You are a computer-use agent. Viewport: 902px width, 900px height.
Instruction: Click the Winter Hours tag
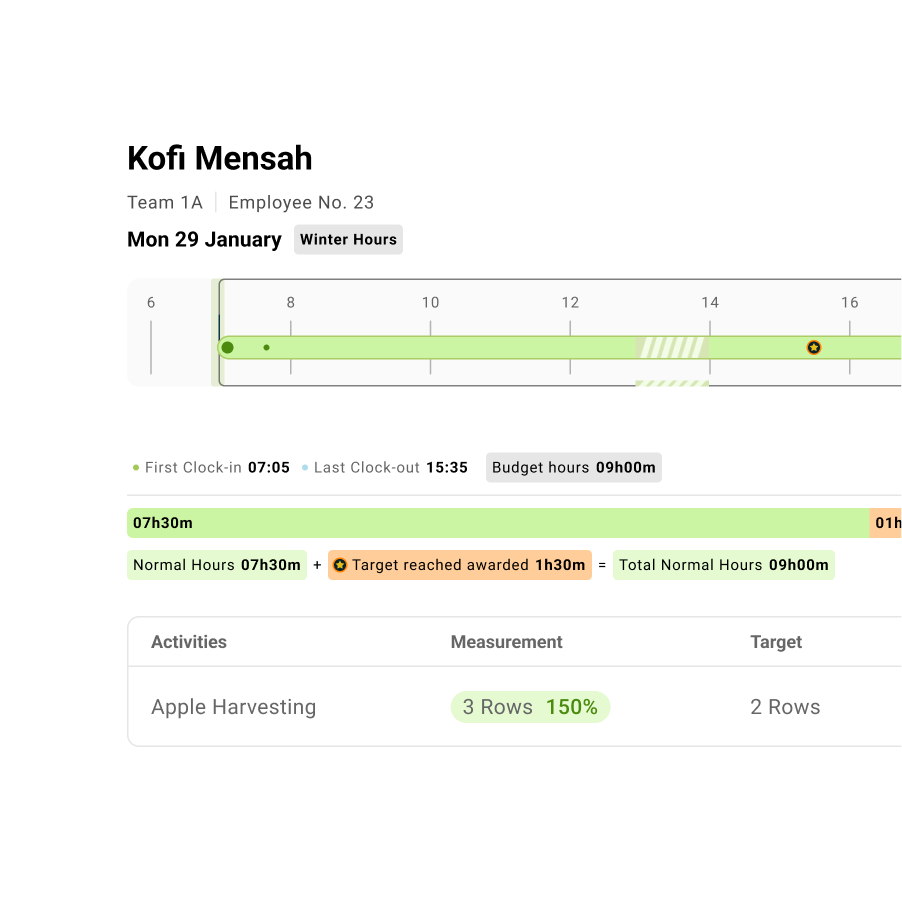point(348,239)
